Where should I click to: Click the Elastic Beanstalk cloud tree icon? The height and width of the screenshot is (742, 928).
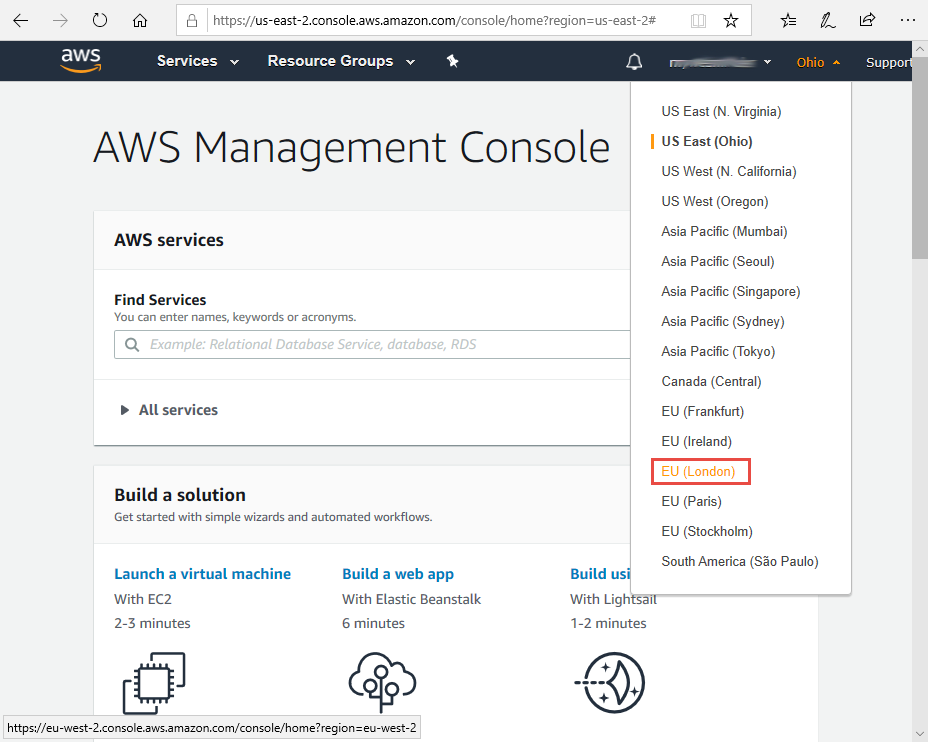point(382,682)
